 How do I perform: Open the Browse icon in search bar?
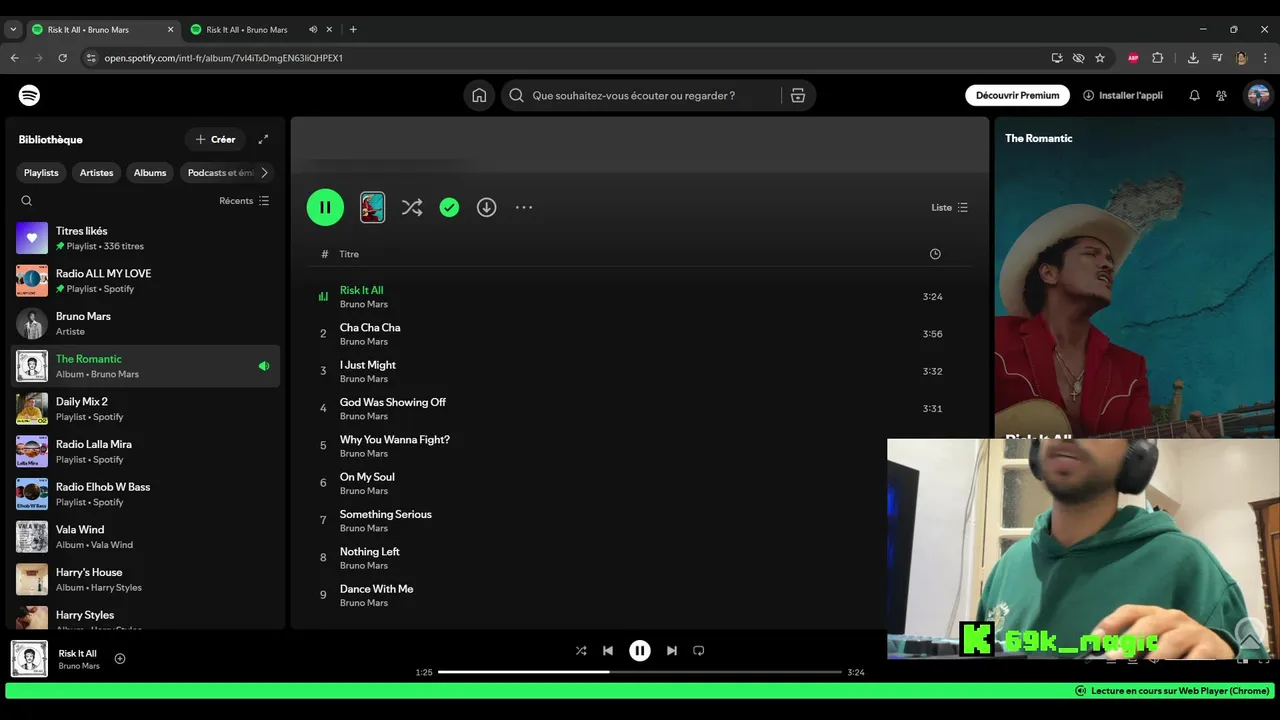(797, 96)
